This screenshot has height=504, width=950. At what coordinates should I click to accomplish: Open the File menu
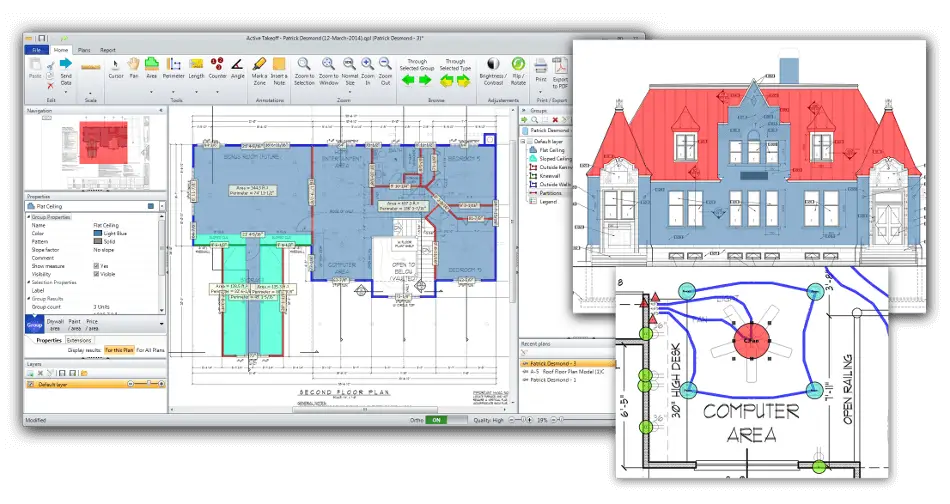[36, 50]
